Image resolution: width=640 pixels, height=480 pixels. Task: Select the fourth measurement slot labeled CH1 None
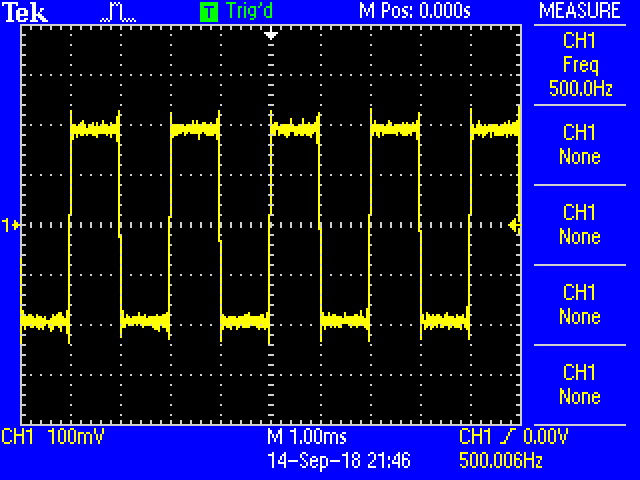(x=580, y=305)
